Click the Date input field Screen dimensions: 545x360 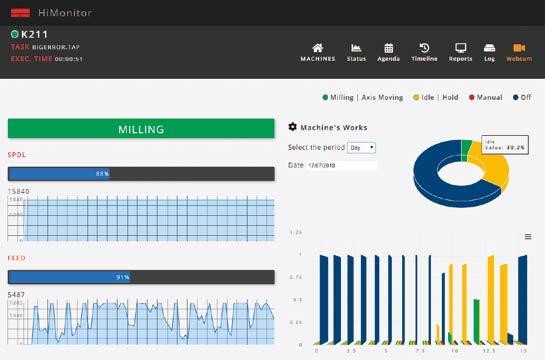coord(341,165)
